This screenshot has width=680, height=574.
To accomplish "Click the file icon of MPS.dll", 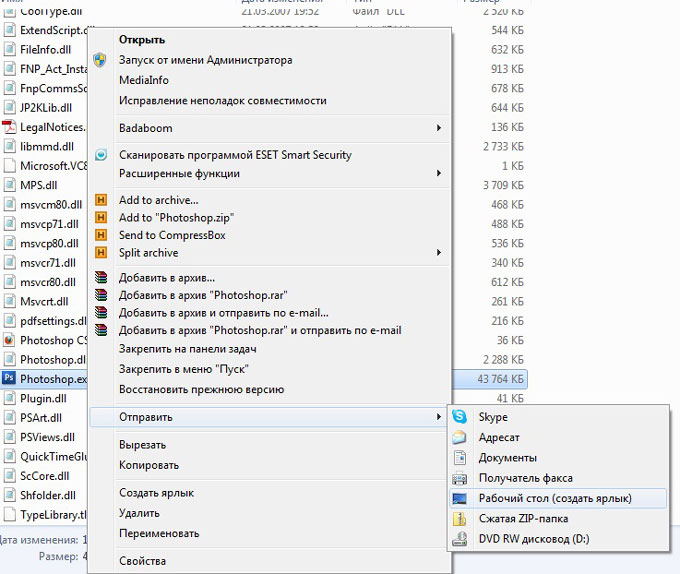I will (x=9, y=185).
